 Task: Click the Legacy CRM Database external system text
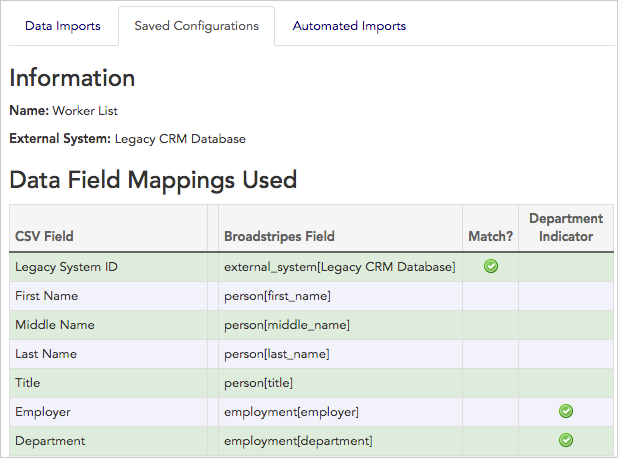pyautogui.click(x=180, y=139)
